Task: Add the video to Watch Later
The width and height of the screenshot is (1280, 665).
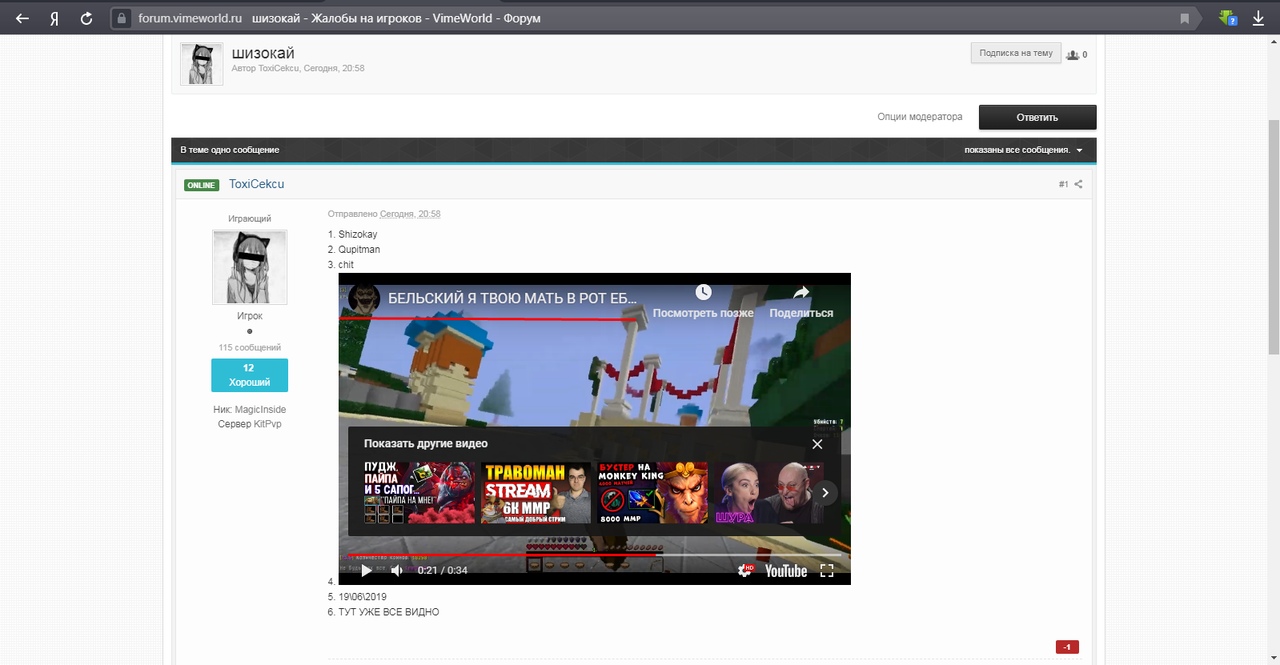Action: [703, 299]
